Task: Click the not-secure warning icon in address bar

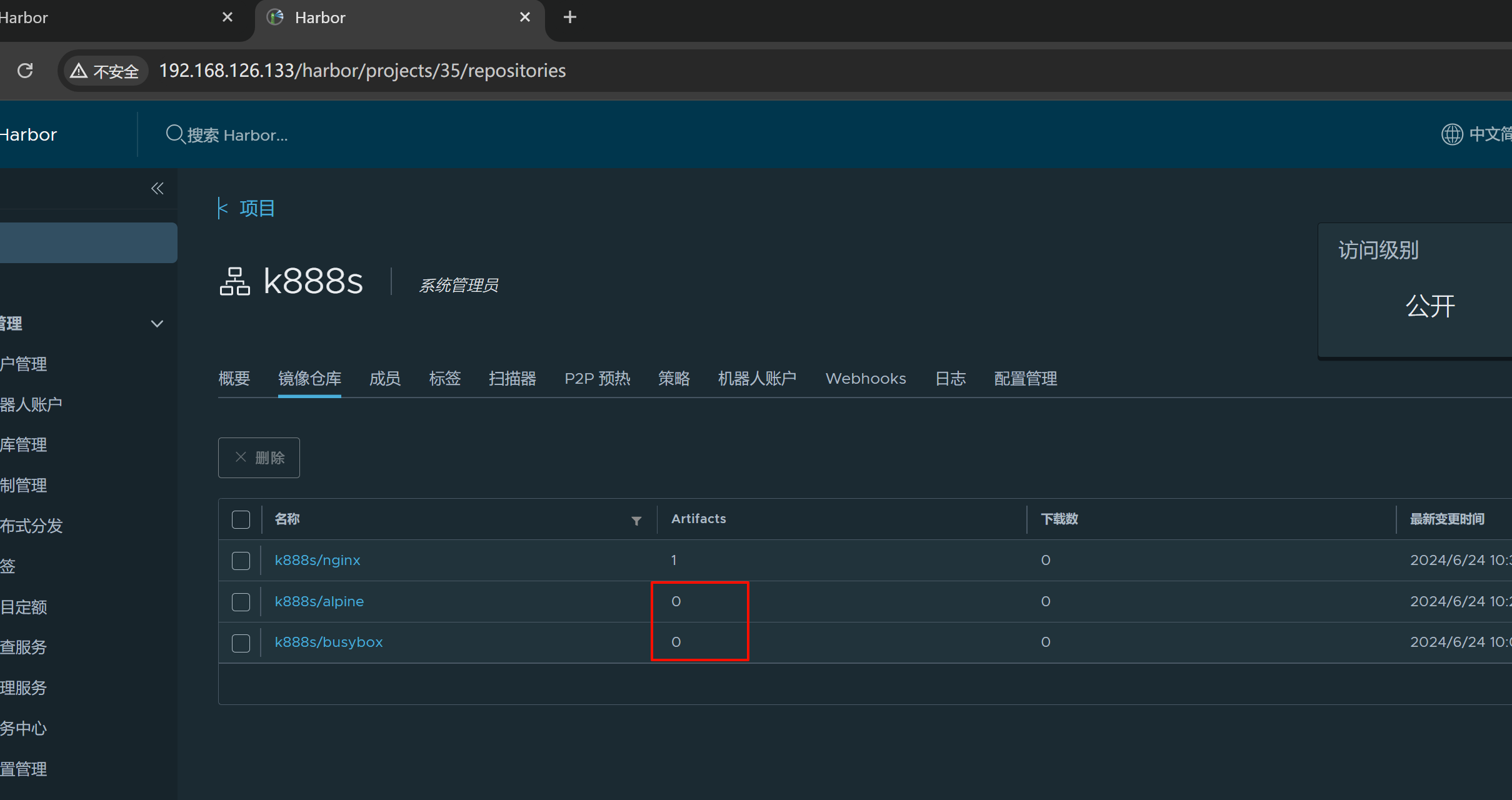Action: point(79,71)
